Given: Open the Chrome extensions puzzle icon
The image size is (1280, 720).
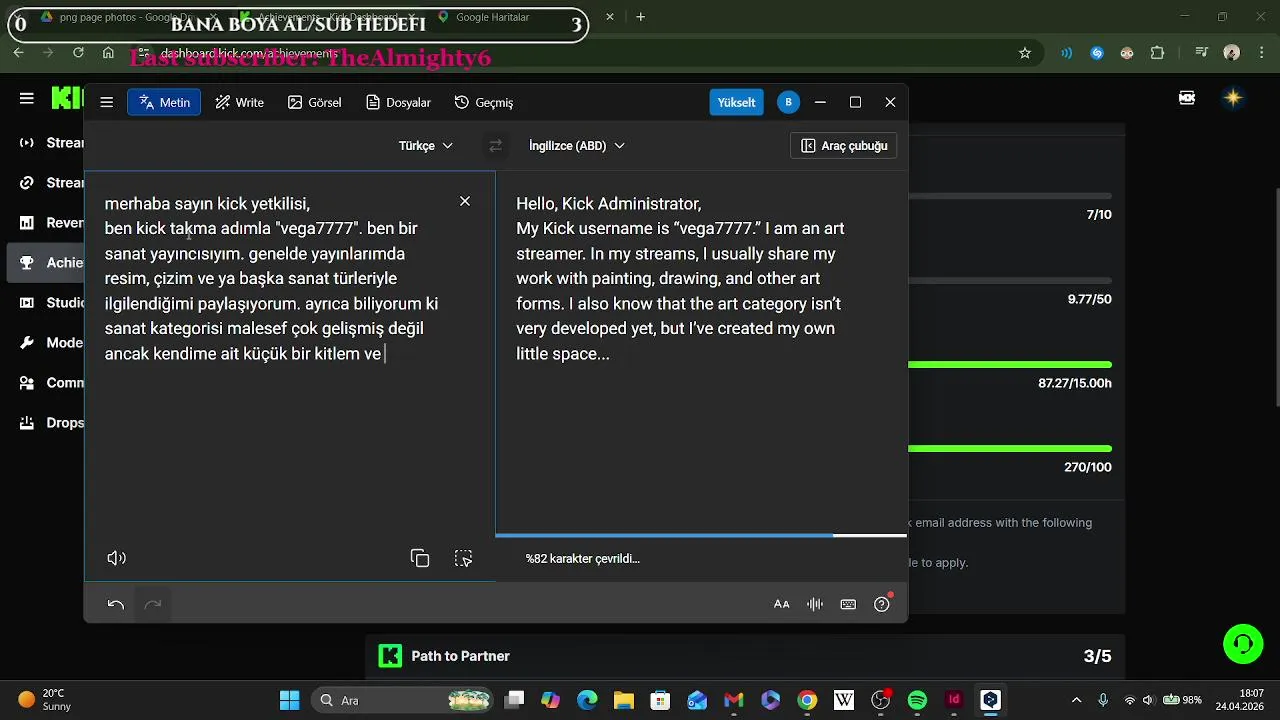Looking at the screenshot, I should (x=1158, y=53).
